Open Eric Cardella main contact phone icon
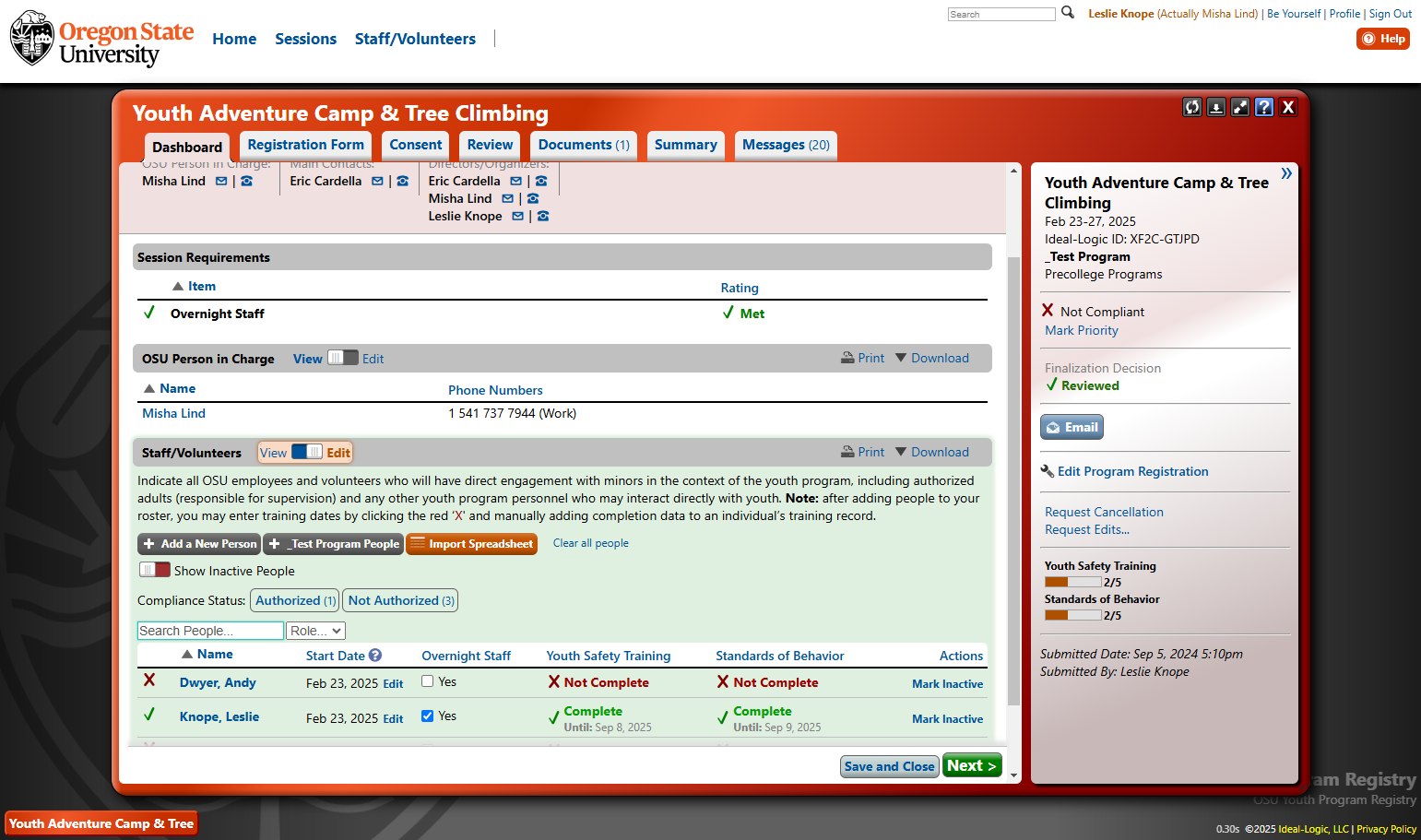Screen dimensions: 1421x840 point(402,182)
